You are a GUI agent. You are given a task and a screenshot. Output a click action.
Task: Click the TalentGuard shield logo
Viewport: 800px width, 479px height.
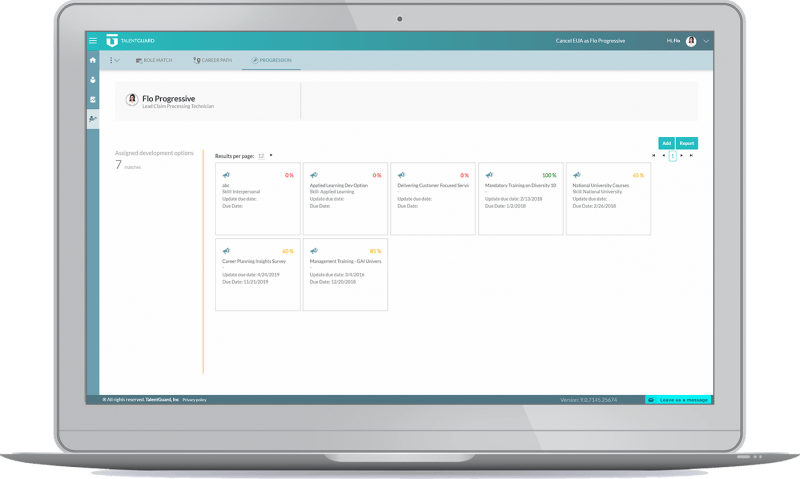pyautogui.click(x=112, y=41)
